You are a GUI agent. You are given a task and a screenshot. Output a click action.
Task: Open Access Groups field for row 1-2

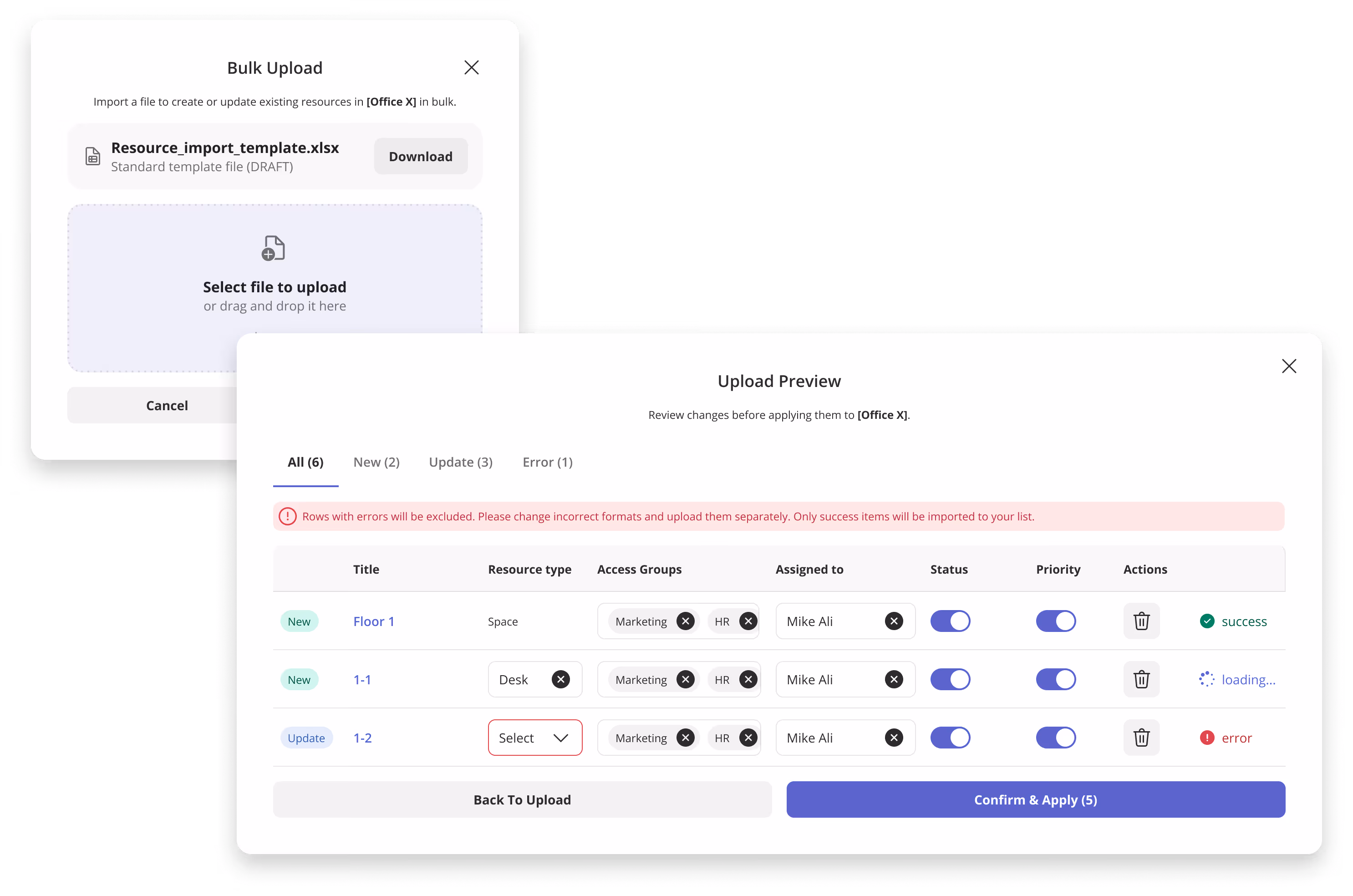[679, 738]
